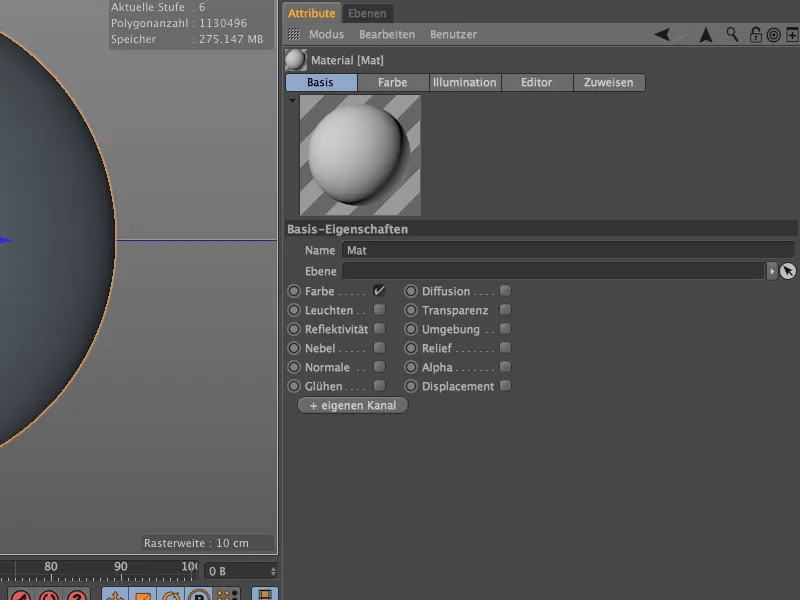Click keyframe circle next to Diffusion
800x600 pixels.
click(411, 291)
